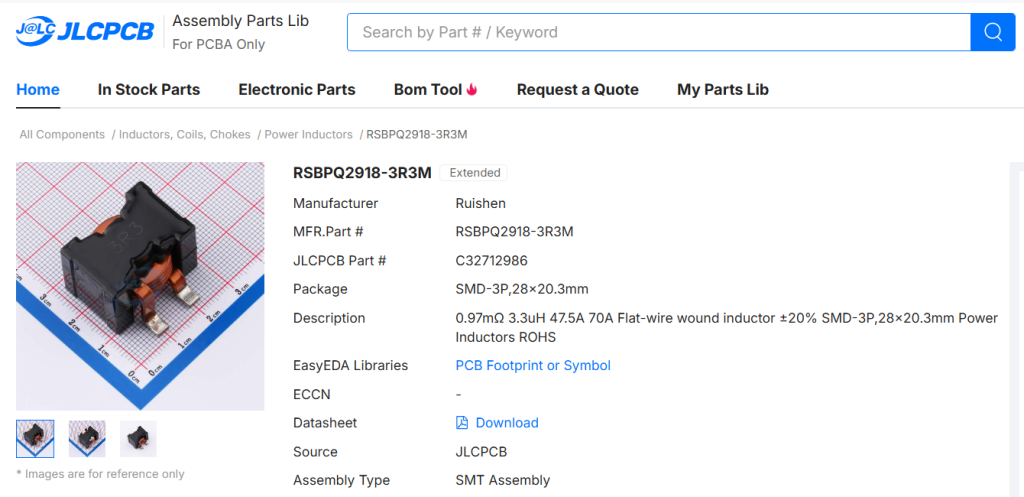Click the Bom Tool flame icon
This screenshot has height=497, width=1024.
[x=472, y=90]
